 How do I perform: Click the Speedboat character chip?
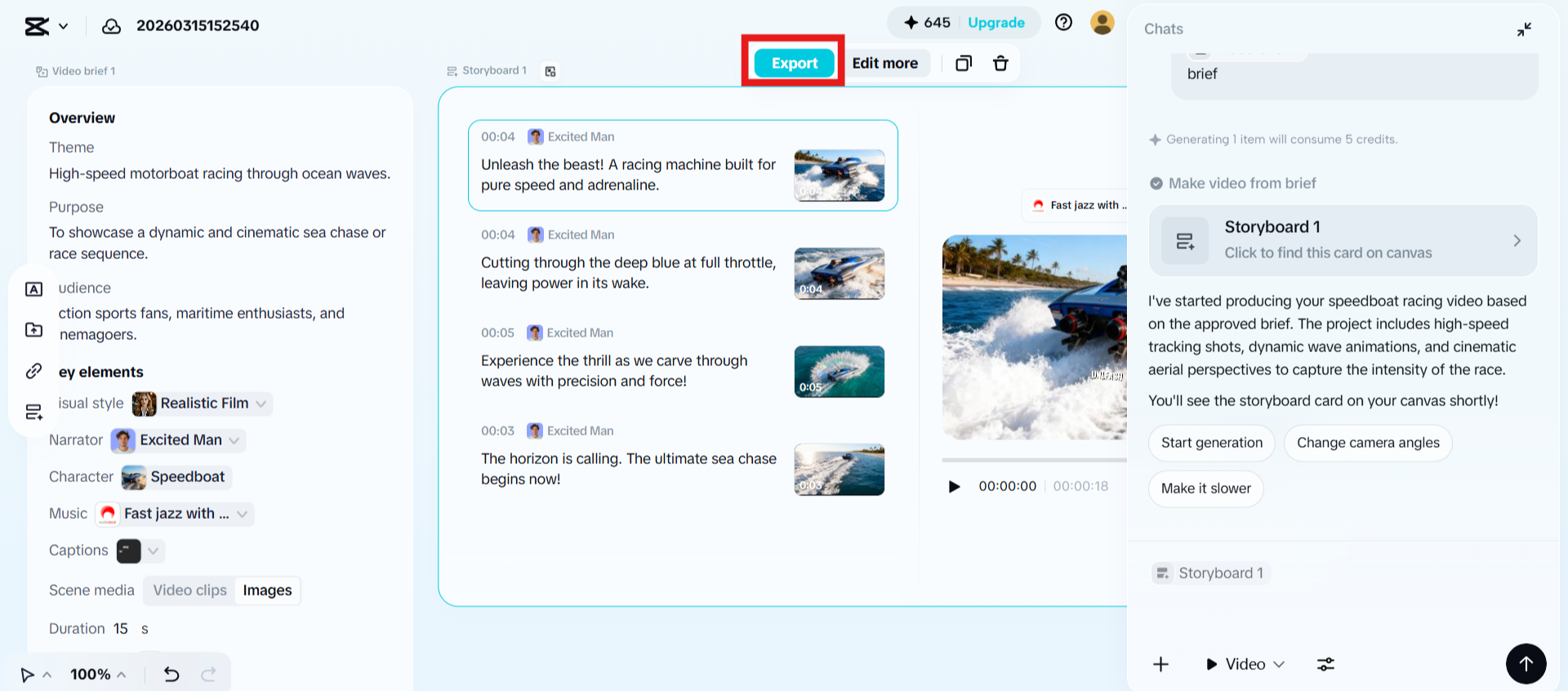(176, 477)
